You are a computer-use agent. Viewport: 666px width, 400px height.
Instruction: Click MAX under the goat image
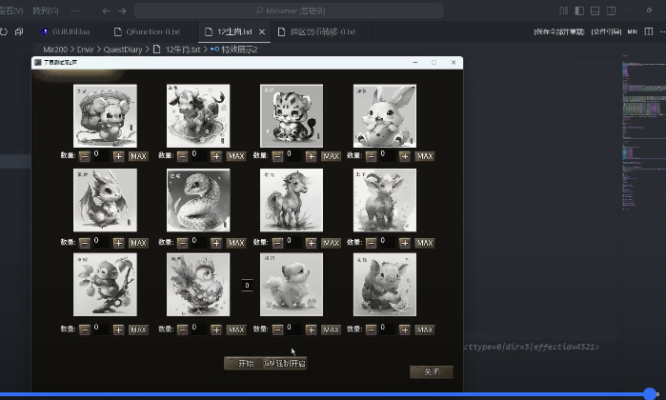[425, 243]
